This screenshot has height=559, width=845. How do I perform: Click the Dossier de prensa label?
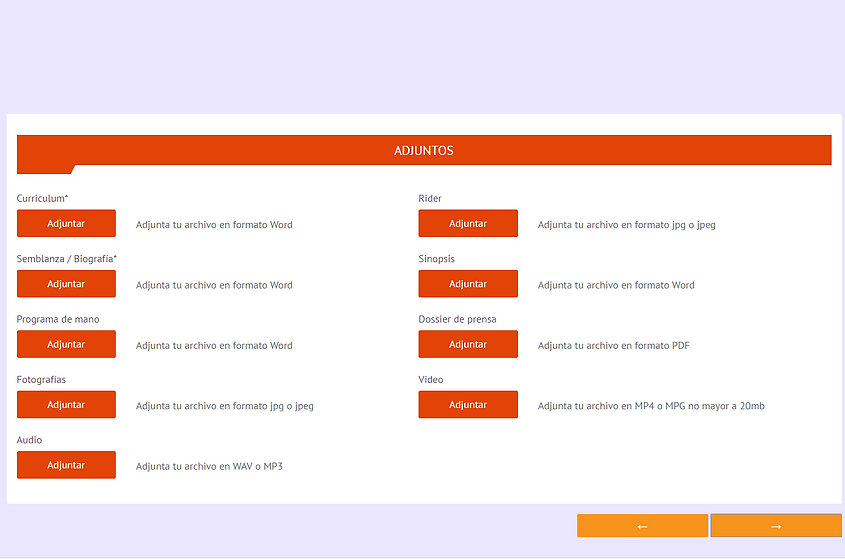[x=458, y=319]
